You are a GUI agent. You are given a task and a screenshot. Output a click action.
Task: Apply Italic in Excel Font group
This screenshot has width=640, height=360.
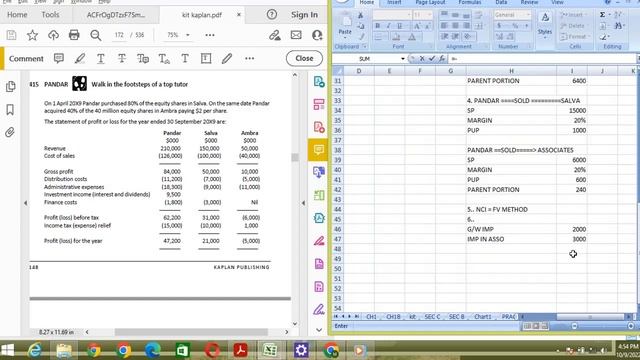(x=388, y=26)
